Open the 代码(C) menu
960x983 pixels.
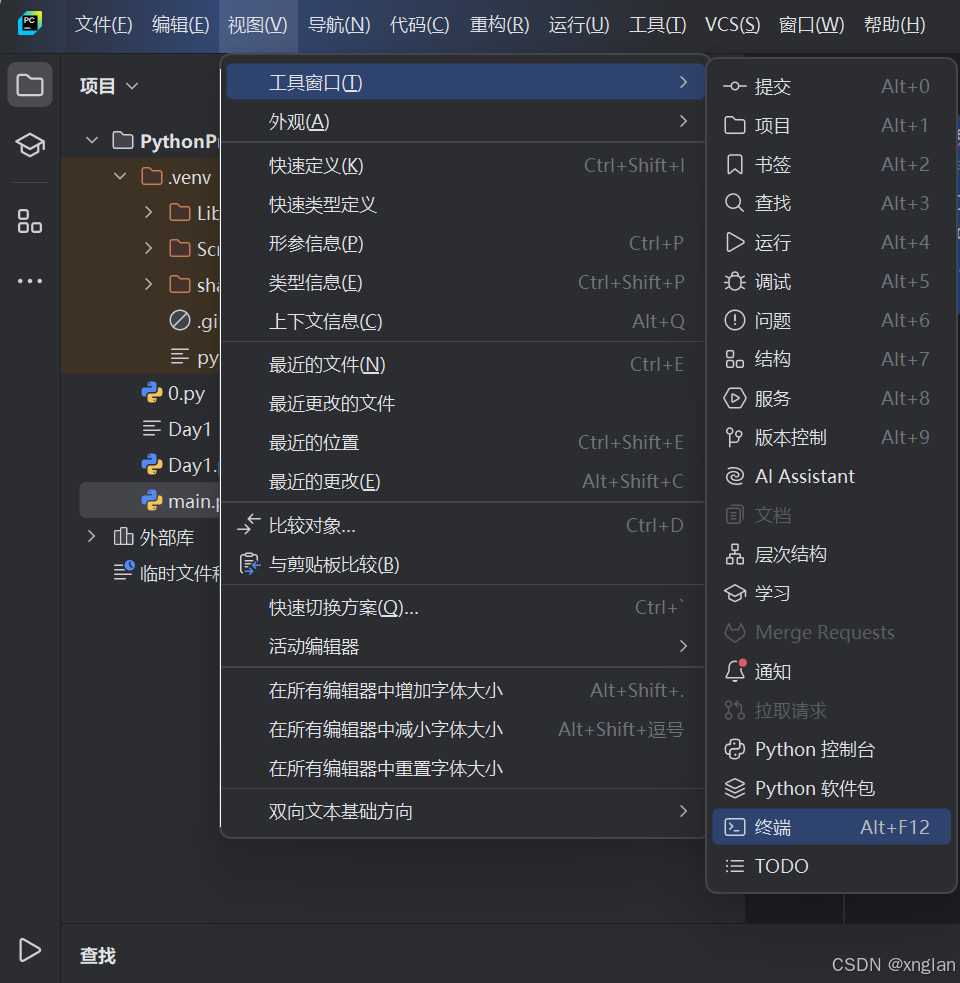click(x=419, y=24)
